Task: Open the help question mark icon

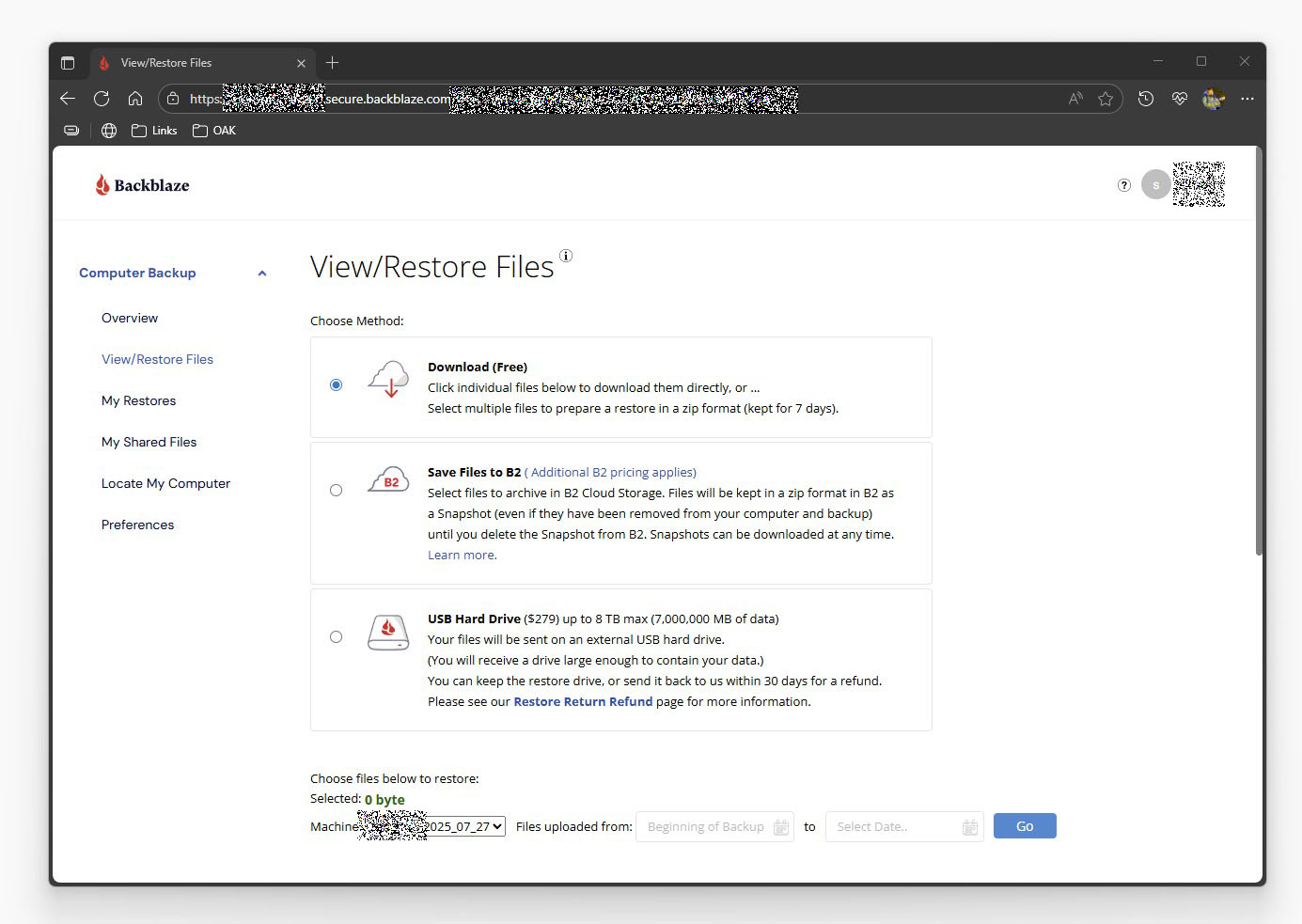Action: point(1123,185)
